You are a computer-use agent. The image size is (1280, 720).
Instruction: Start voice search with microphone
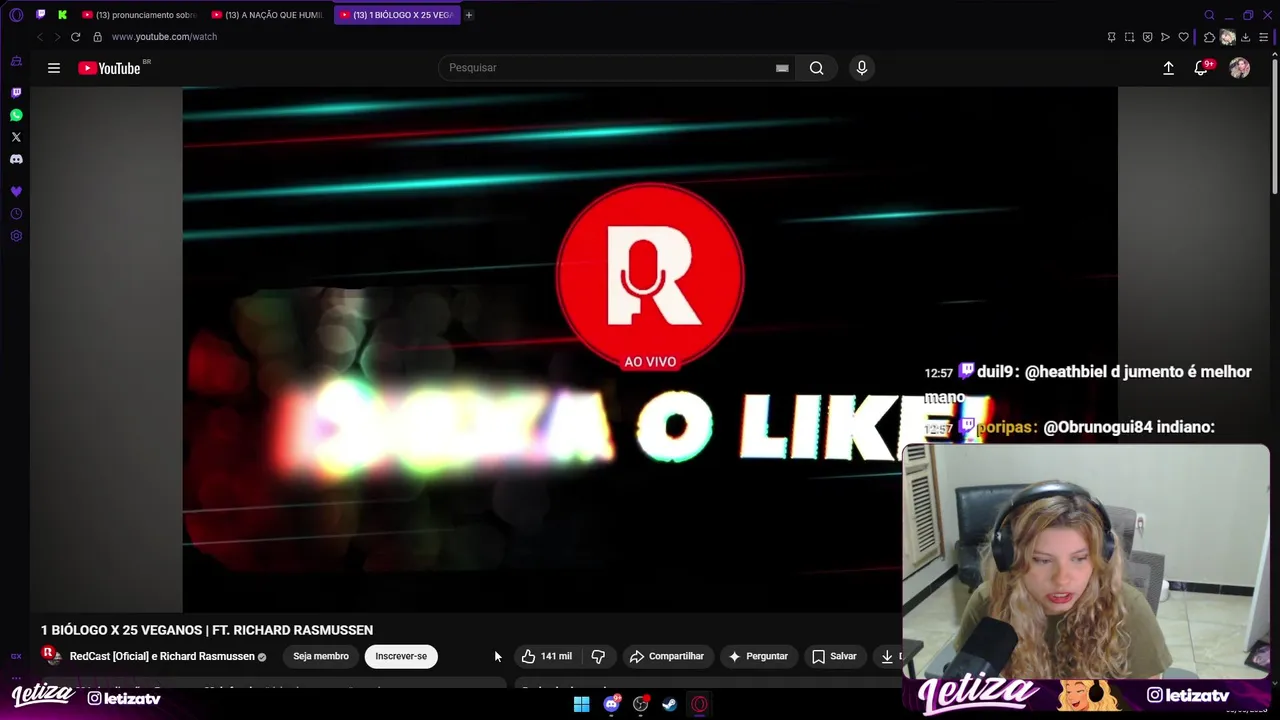pyautogui.click(x=862, y=68)
